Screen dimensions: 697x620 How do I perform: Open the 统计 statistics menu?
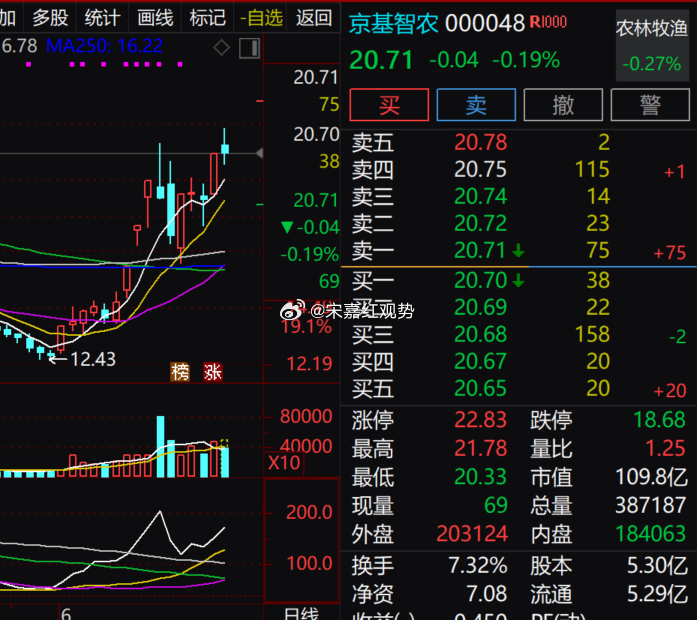tap(102, 18)
